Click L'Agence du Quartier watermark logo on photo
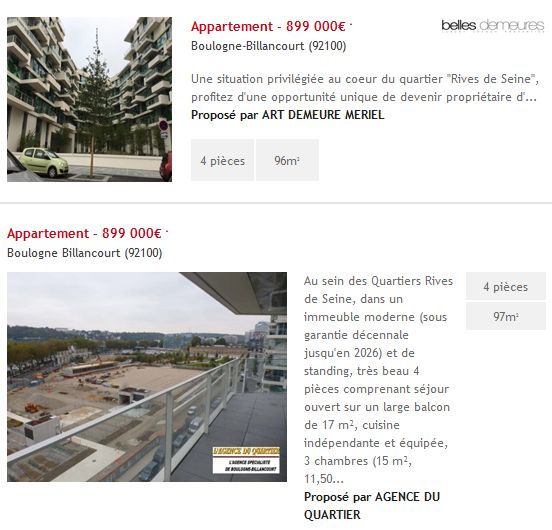The width and height of the screenshot is (552, 530). (x=246, y=460)
